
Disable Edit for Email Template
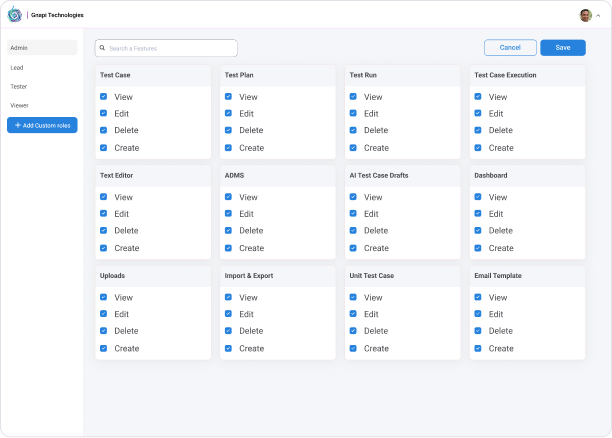point(478,314)
